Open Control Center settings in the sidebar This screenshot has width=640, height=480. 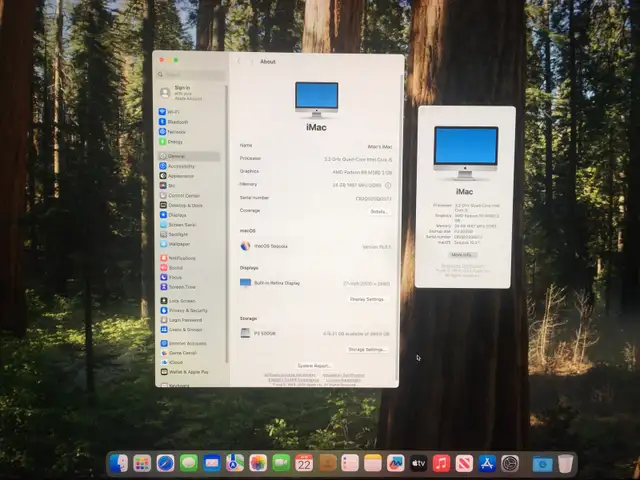[180, 196]
